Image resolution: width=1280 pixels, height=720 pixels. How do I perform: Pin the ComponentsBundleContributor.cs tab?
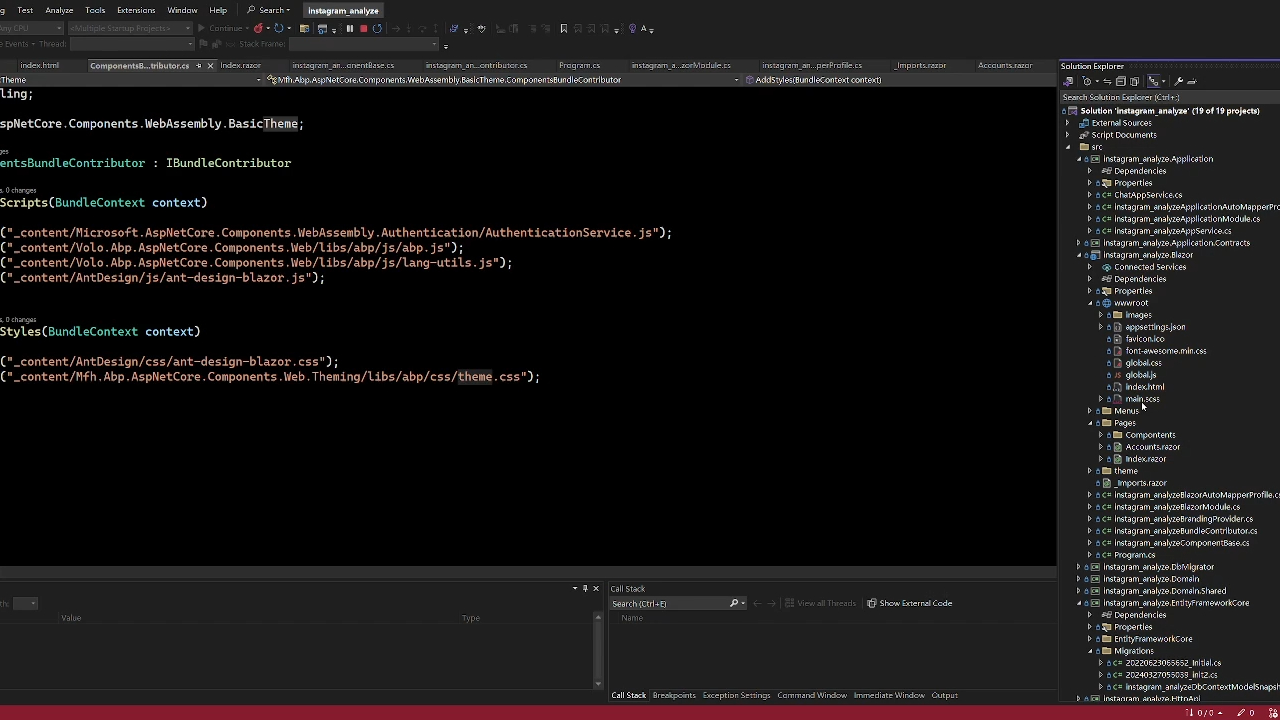pos(198,66)
